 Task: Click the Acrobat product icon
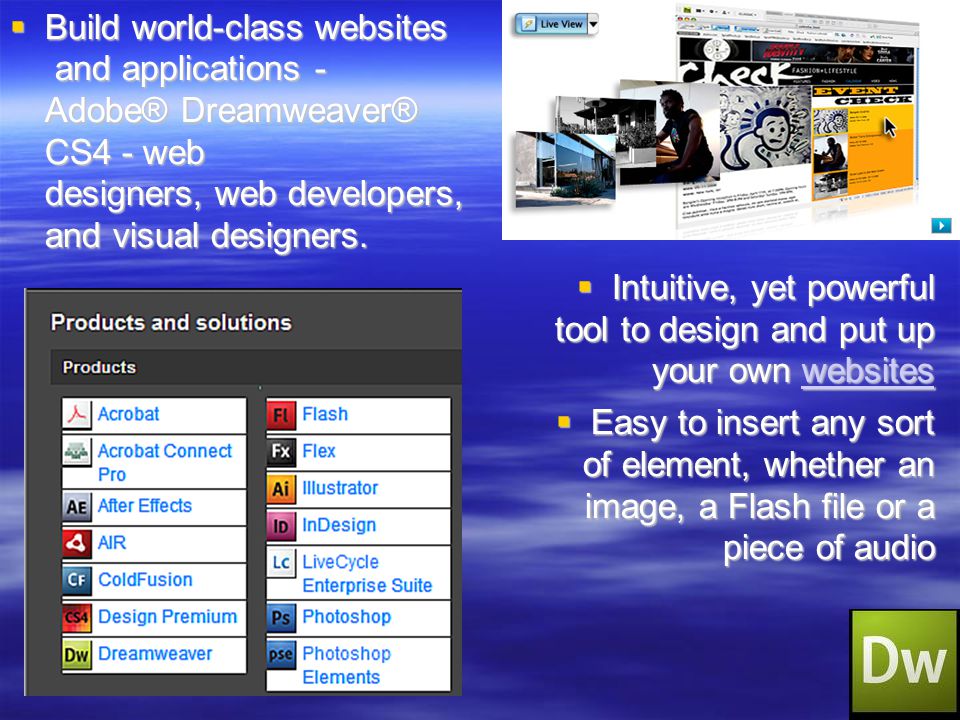77,414
